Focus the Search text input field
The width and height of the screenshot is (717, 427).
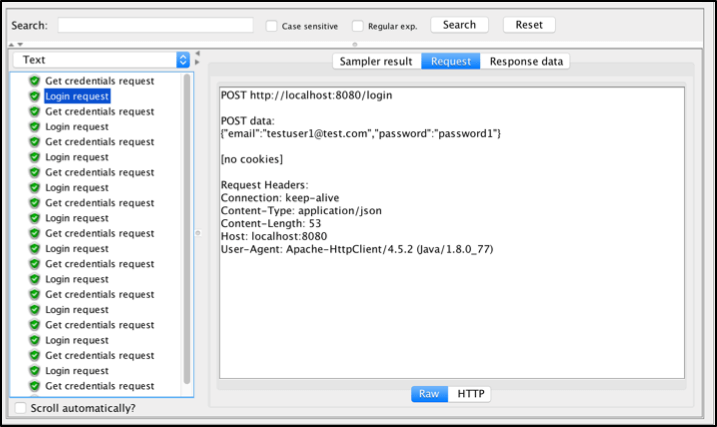(x=155, y=25)
